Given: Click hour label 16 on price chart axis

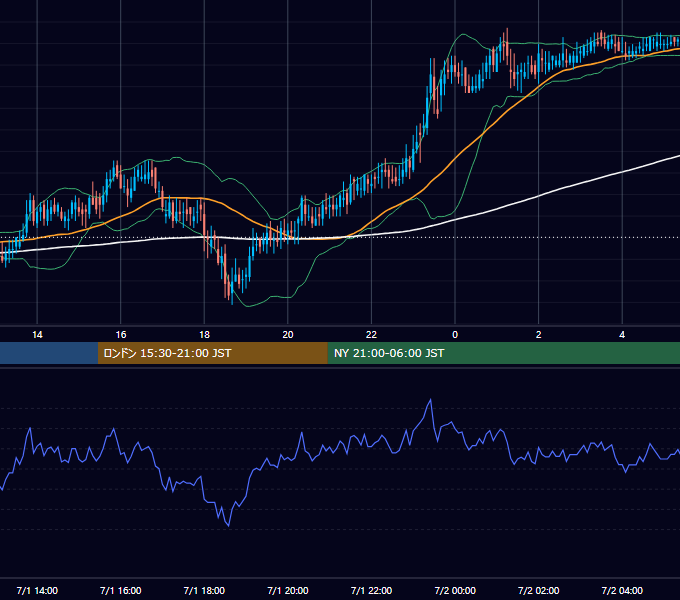Looking at the screenshot, I should click(121, 335).
